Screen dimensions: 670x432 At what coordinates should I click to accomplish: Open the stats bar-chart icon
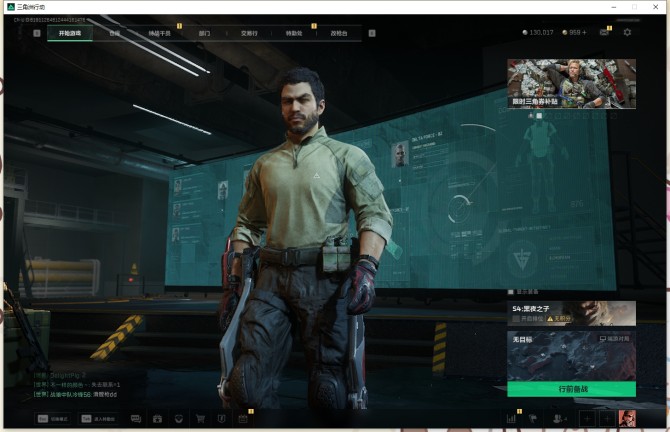coord(511,419)
